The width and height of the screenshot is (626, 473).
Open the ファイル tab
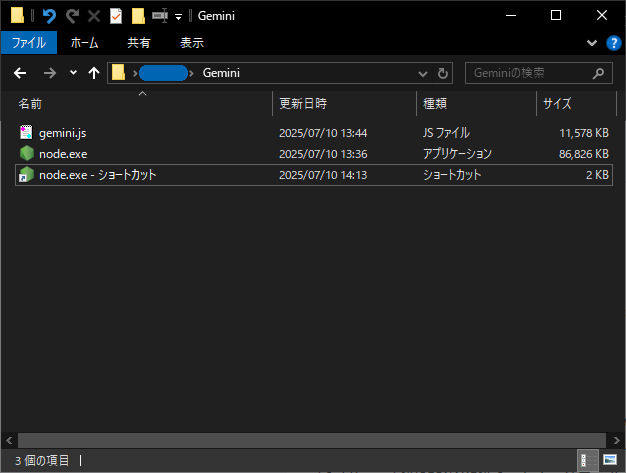tap(29, 42)
